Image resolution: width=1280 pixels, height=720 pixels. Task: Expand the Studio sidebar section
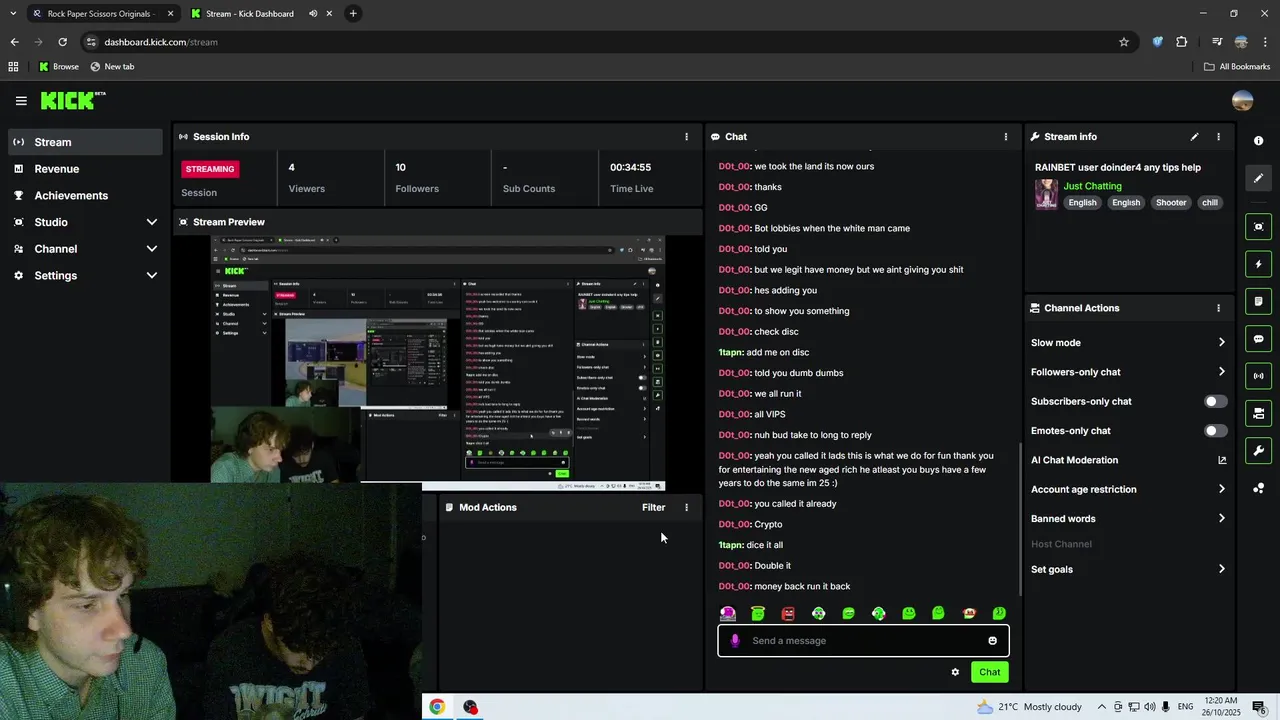coord(85,222)
